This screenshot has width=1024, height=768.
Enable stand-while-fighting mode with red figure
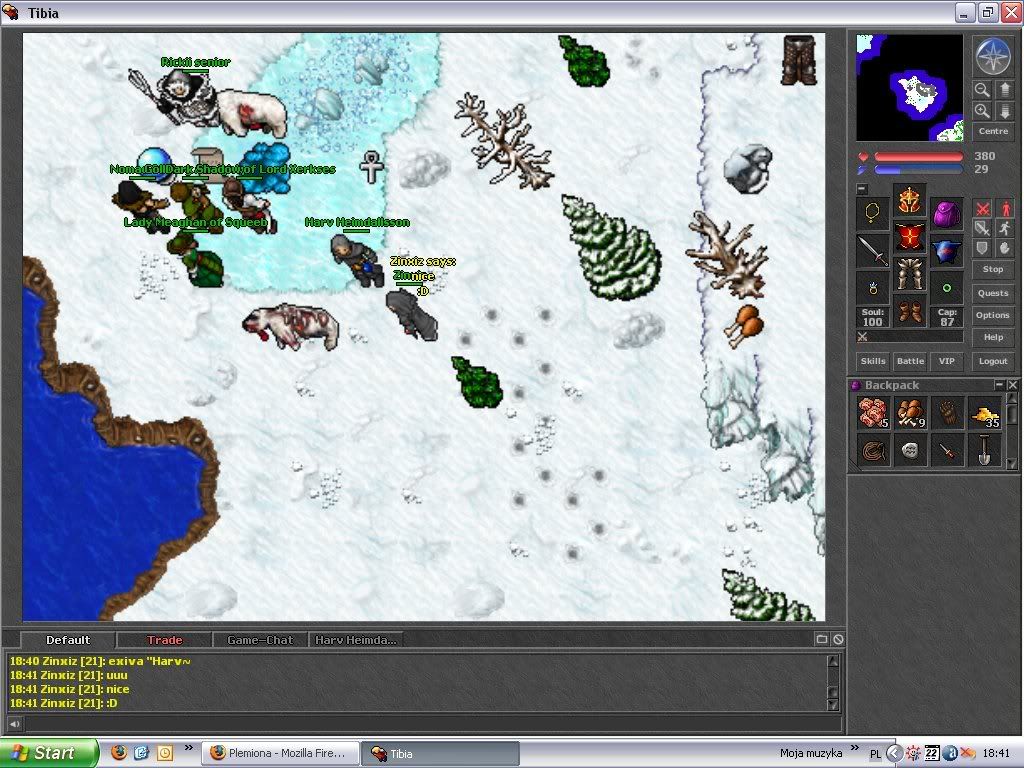[x=1005, y=208]
